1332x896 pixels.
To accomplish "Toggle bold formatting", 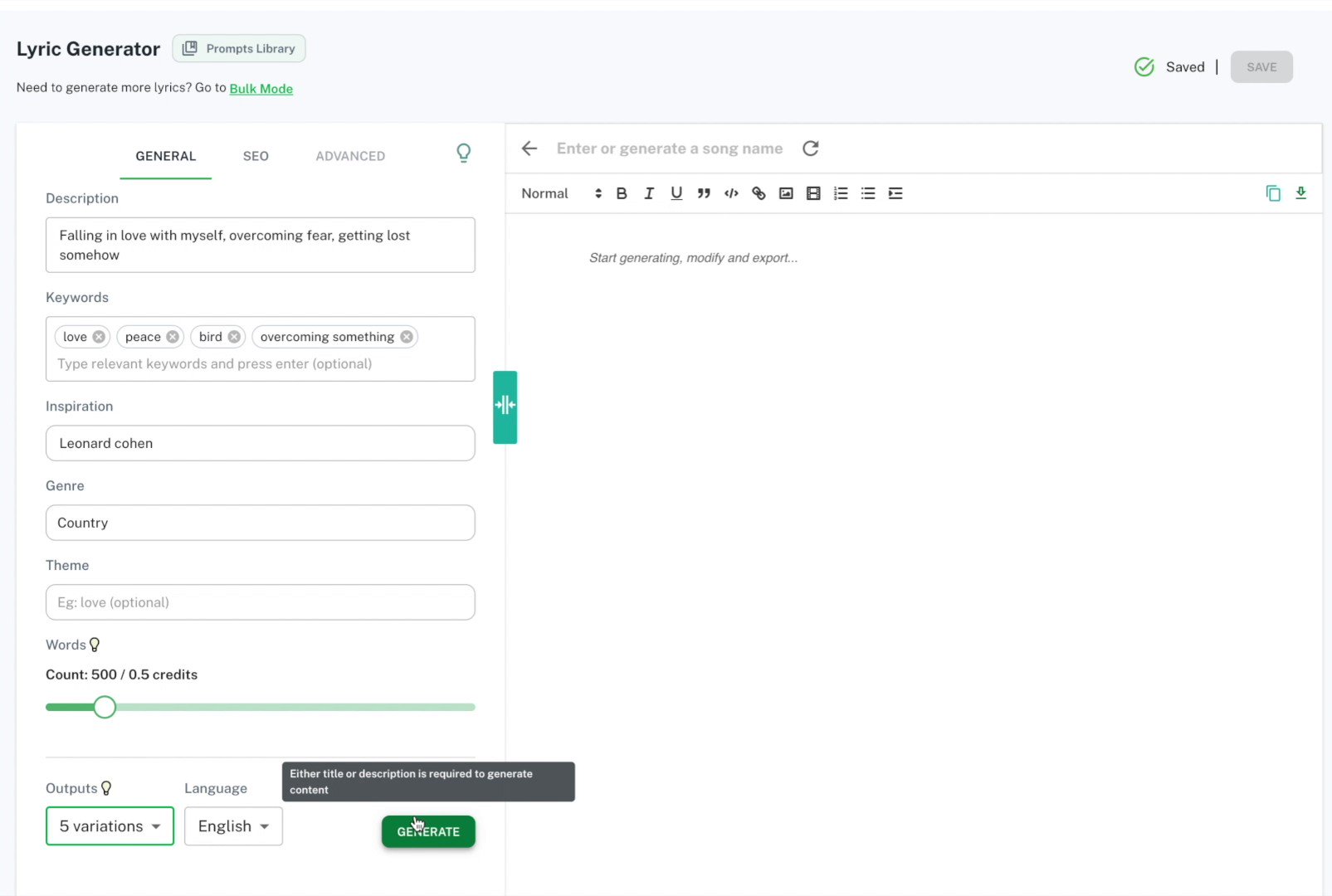I will (x=622, y=193).
